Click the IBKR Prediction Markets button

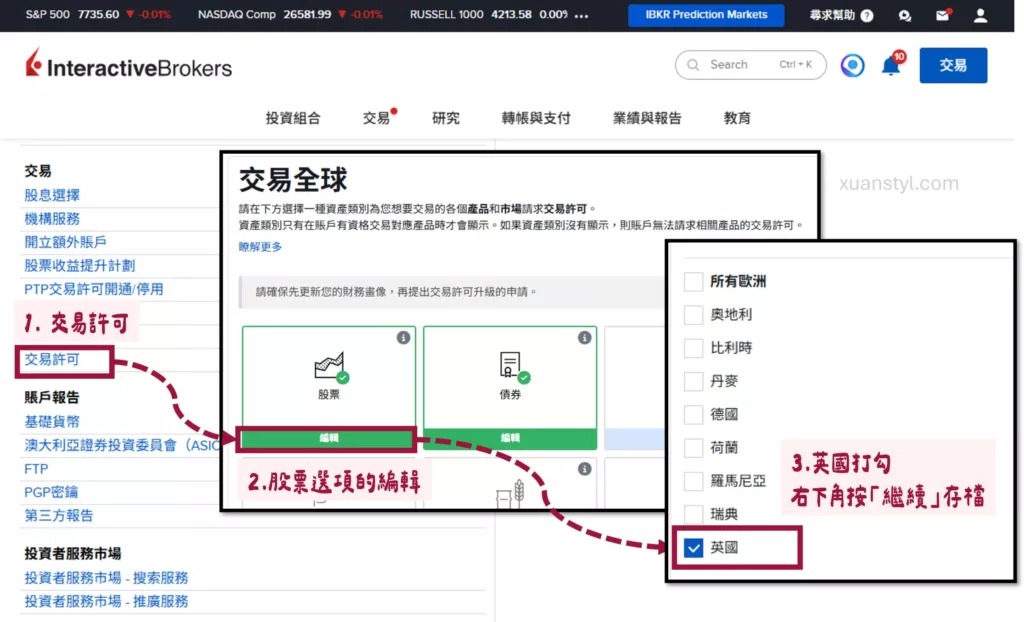coord(706,15)
